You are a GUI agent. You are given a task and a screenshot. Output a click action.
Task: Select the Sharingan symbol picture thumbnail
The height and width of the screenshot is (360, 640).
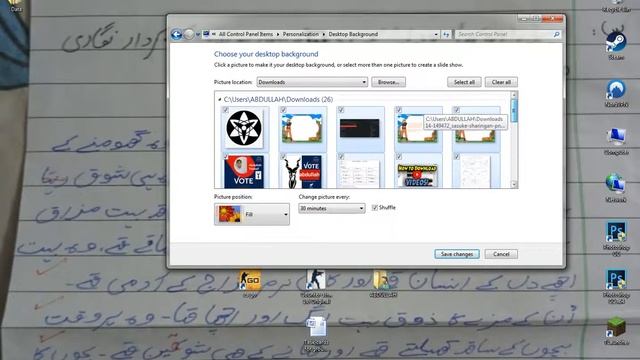pos(244,129)
